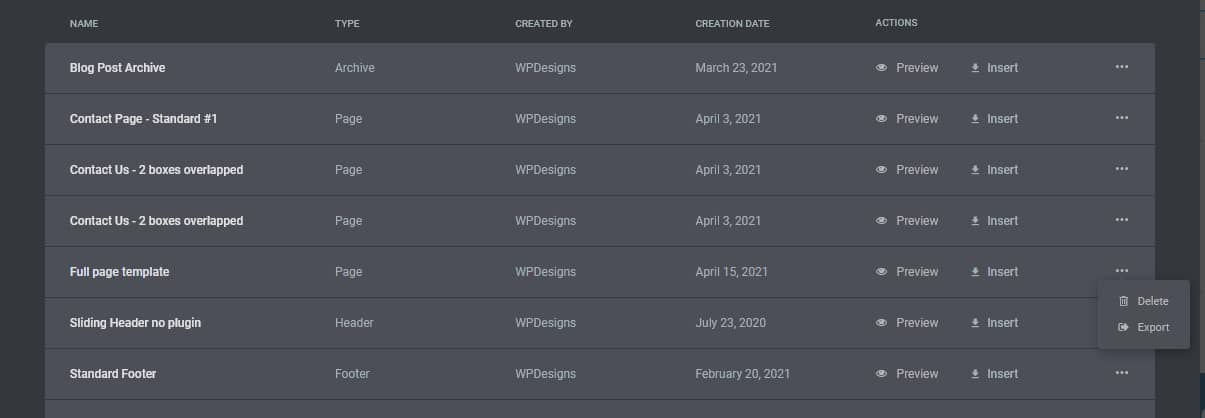Image resolution: width=1205 pixels, height=418 pixels.
Task: Click export arrow icon in popup menu
Action: coord(1124,327)
